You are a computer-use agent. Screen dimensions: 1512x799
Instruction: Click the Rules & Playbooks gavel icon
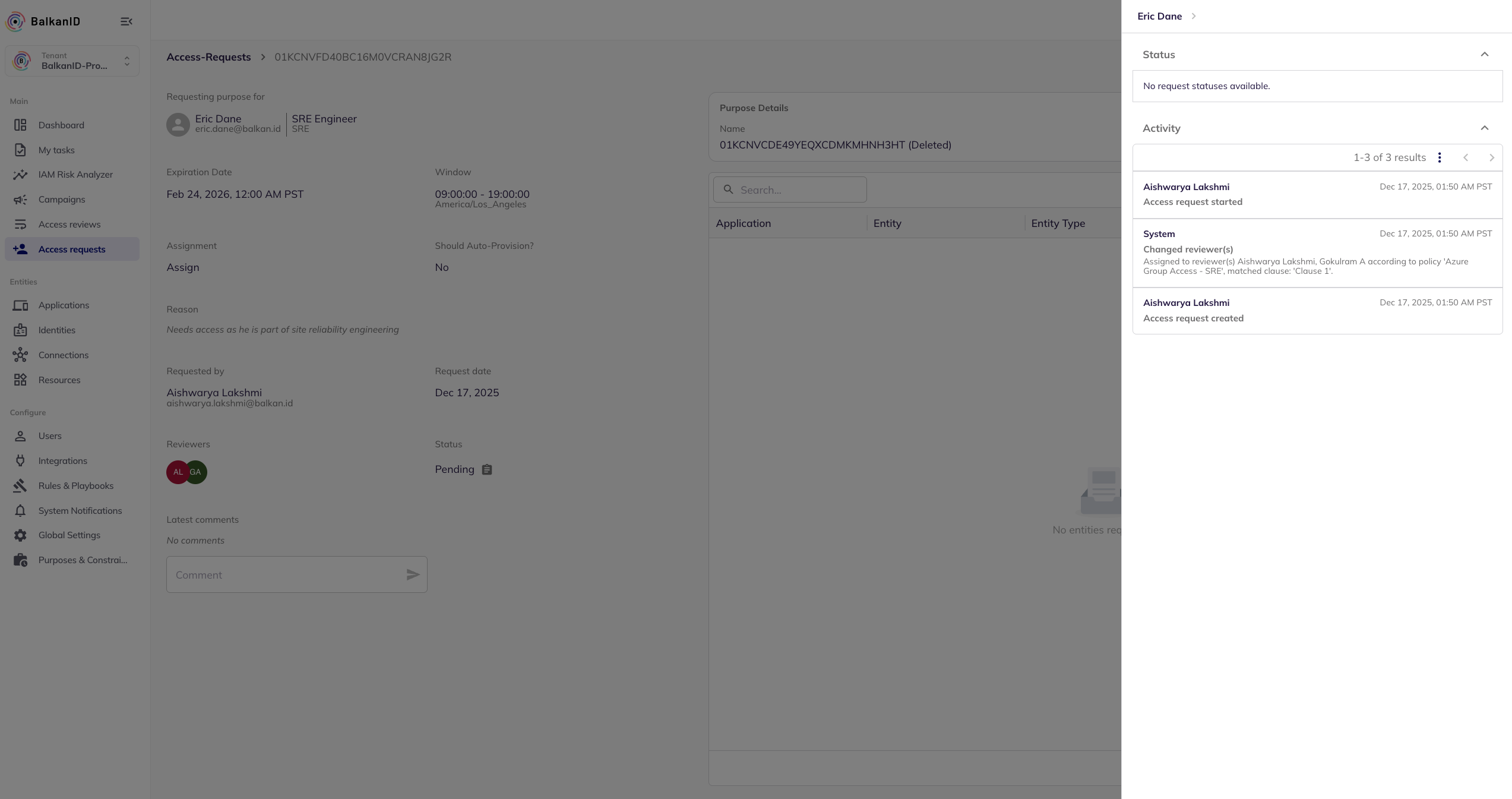click(20, 486)
